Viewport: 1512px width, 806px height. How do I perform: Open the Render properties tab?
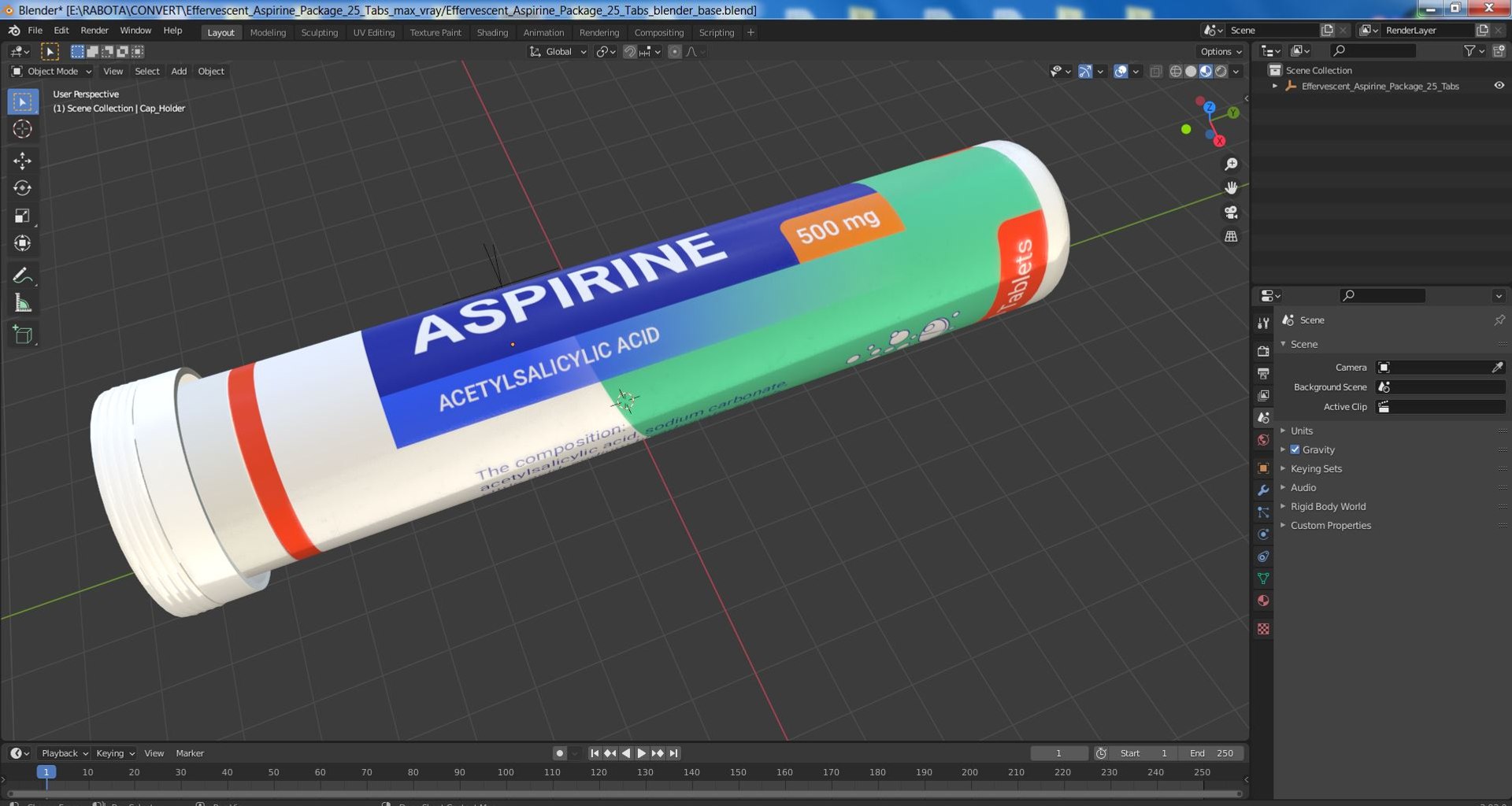click(1263, 351)
